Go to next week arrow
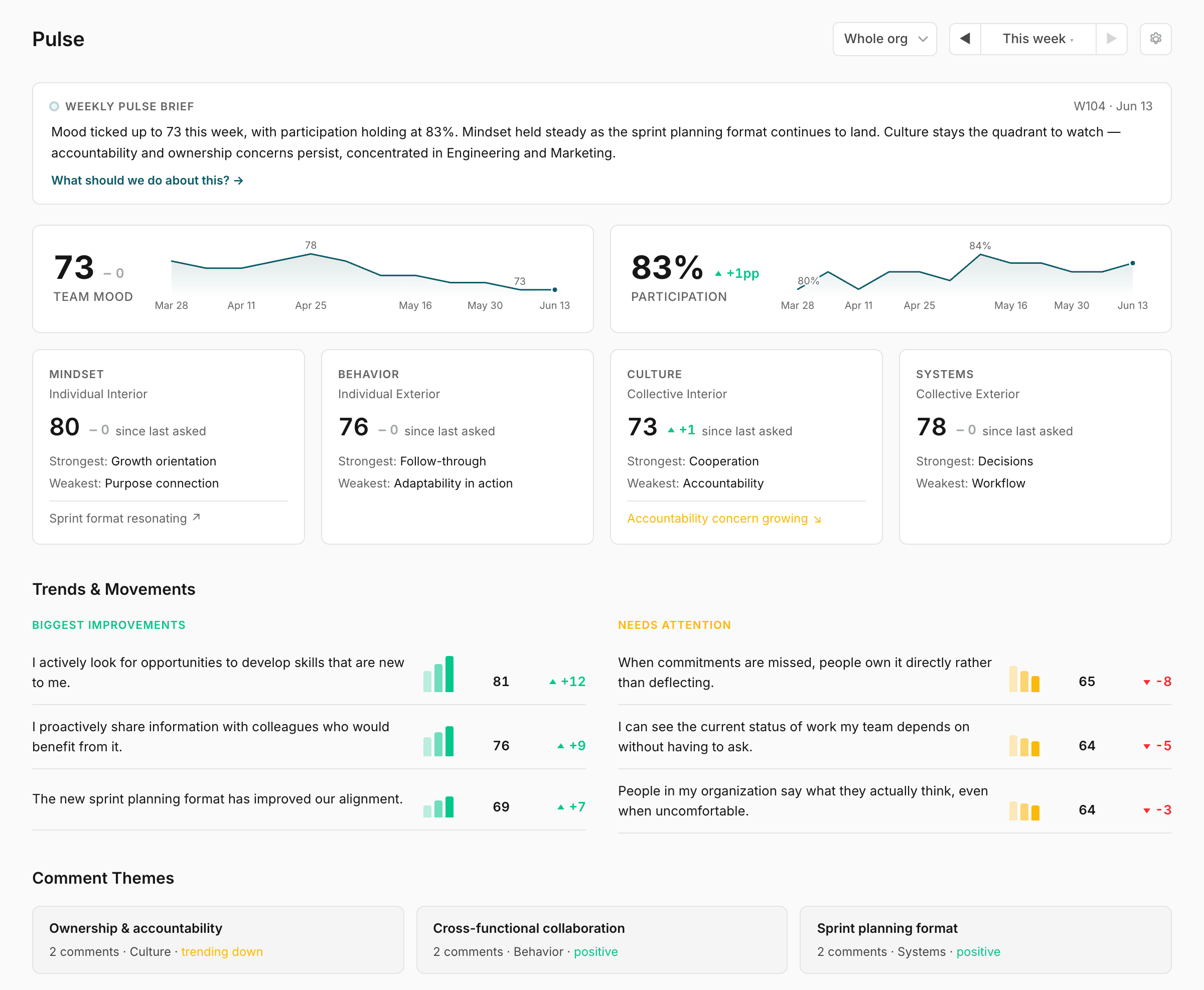 (x=1111, y=39)
